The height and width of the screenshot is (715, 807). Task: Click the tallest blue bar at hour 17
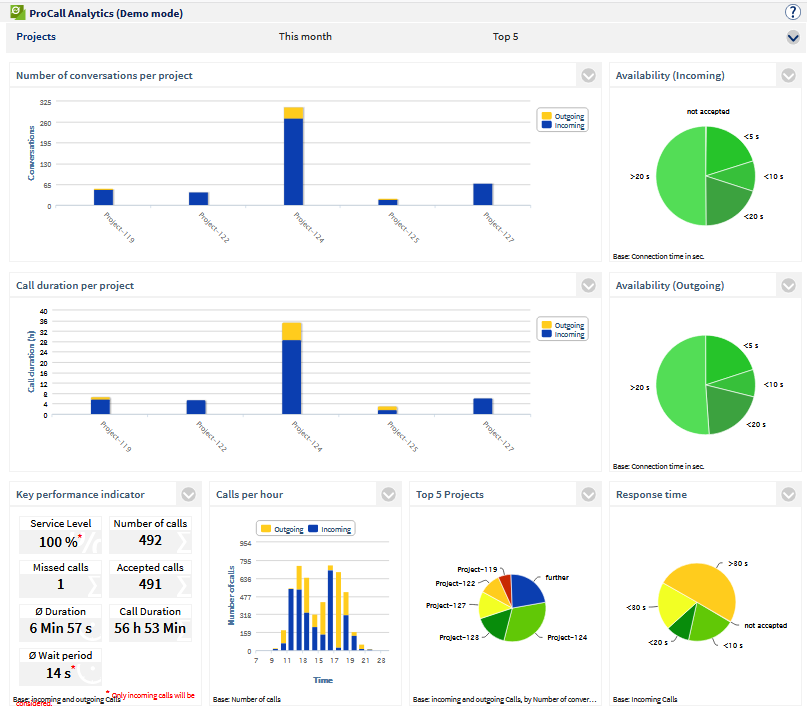click(330, 611)
